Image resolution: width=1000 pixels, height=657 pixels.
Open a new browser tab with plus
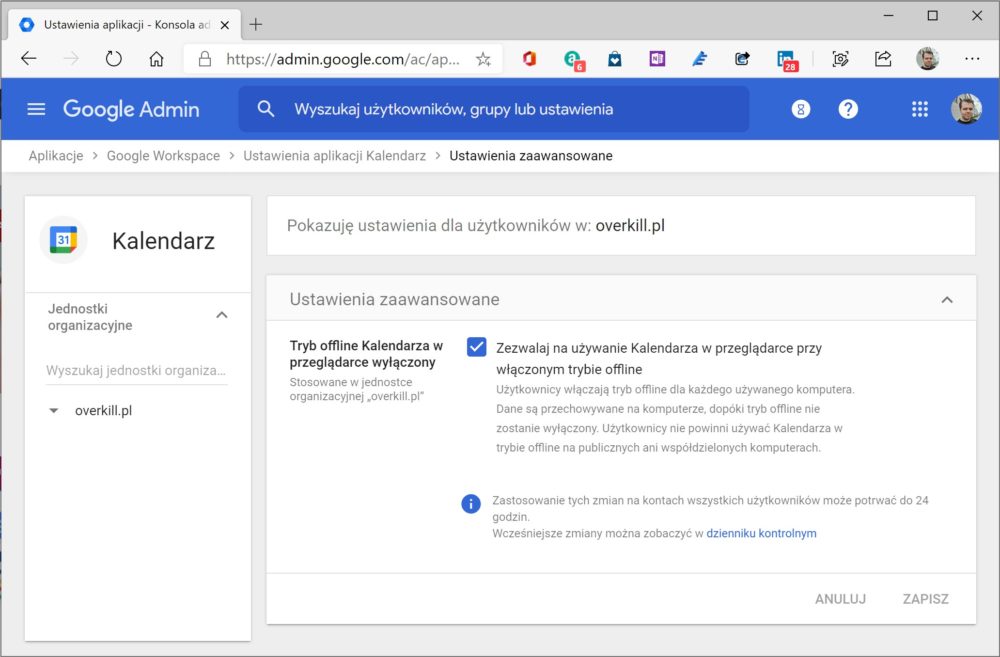(256, 24)
